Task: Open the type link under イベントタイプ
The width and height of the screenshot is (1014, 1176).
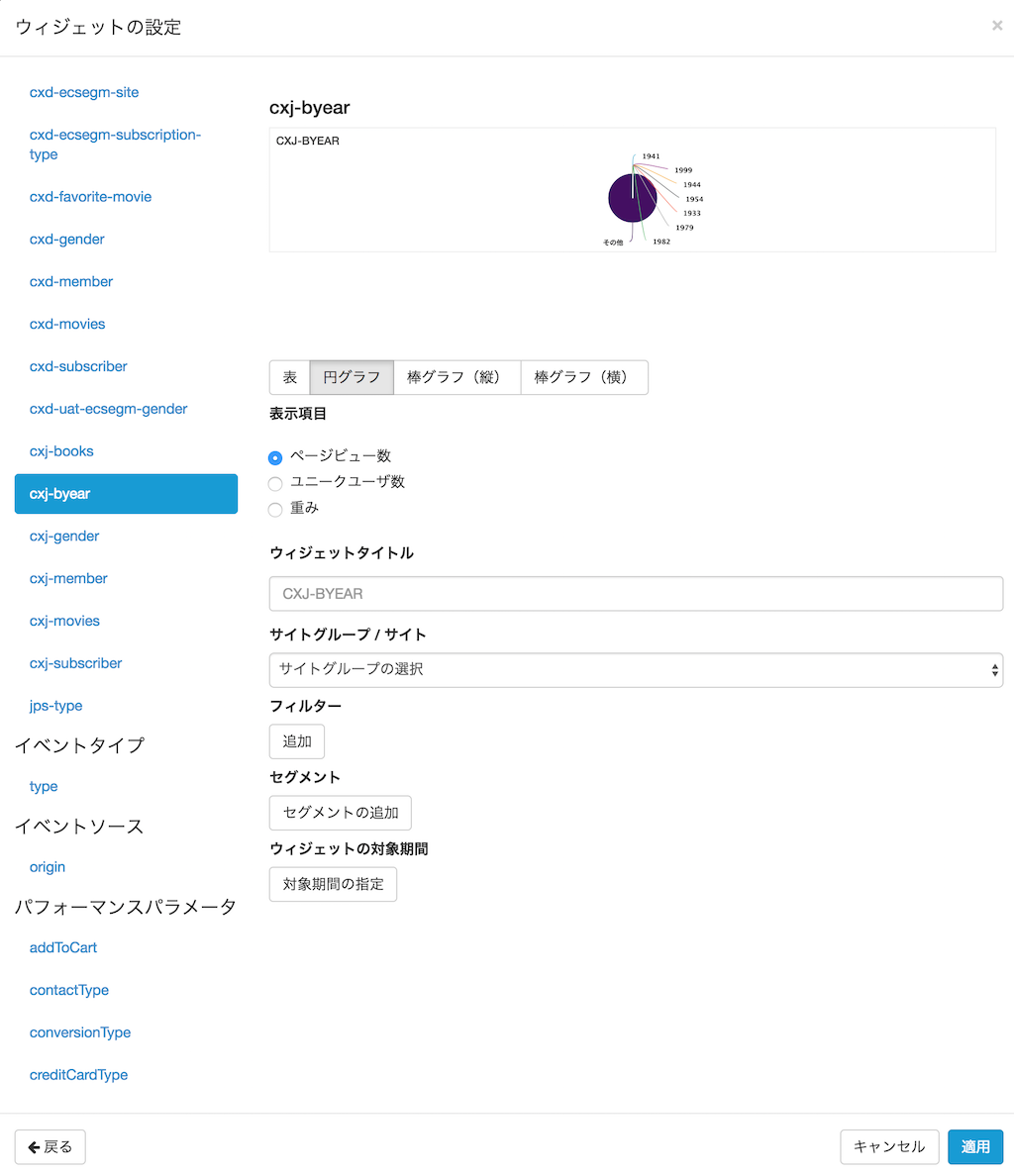Action: tap(44, 787)
